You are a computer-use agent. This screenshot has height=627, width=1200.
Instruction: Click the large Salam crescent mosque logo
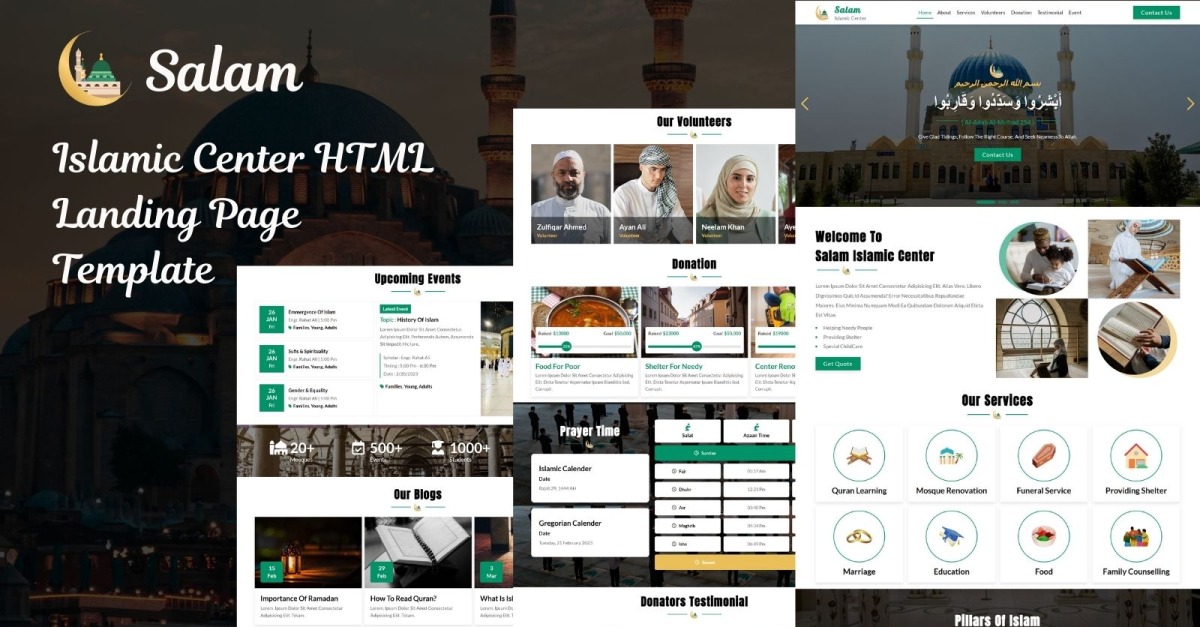coord(95,69)
